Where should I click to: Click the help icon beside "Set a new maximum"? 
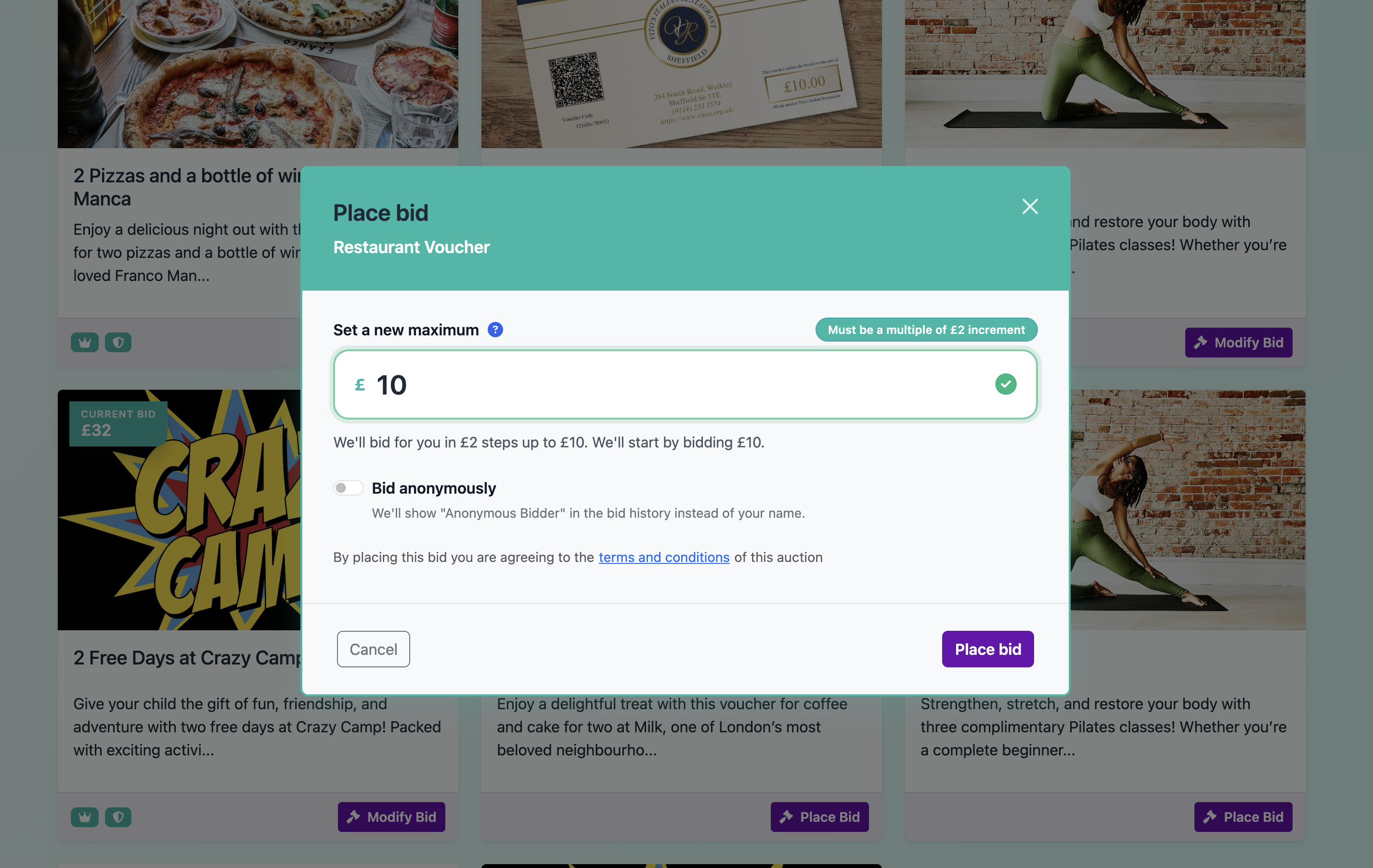coord(495,330)
